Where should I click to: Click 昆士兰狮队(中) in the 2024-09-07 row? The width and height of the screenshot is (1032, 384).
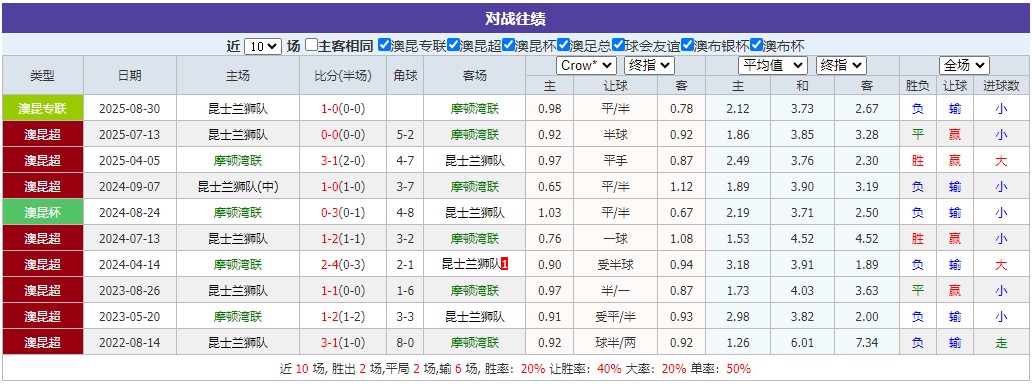pos(238,187)
